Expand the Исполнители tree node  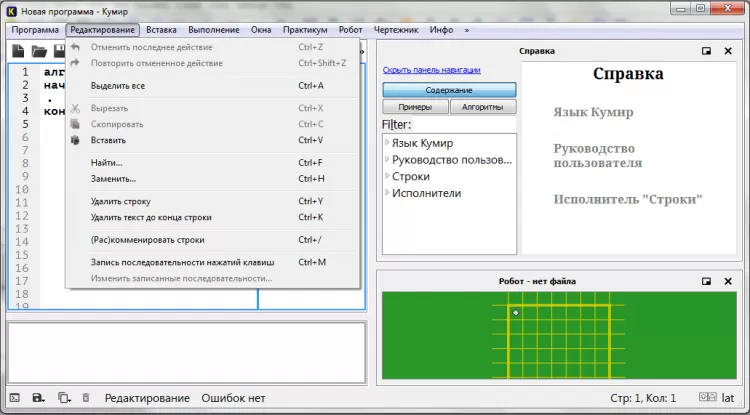pyautogui.click(x=387, y=193)
